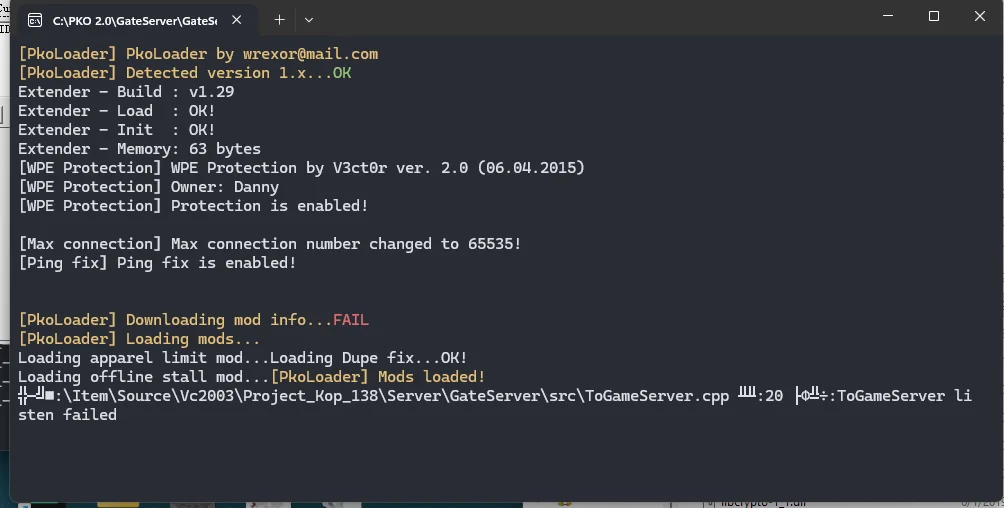Image resolution: width=1004 pixels, height=508 pixels.
Task: Maximize the terminal window
Action: tap(933, 17)
